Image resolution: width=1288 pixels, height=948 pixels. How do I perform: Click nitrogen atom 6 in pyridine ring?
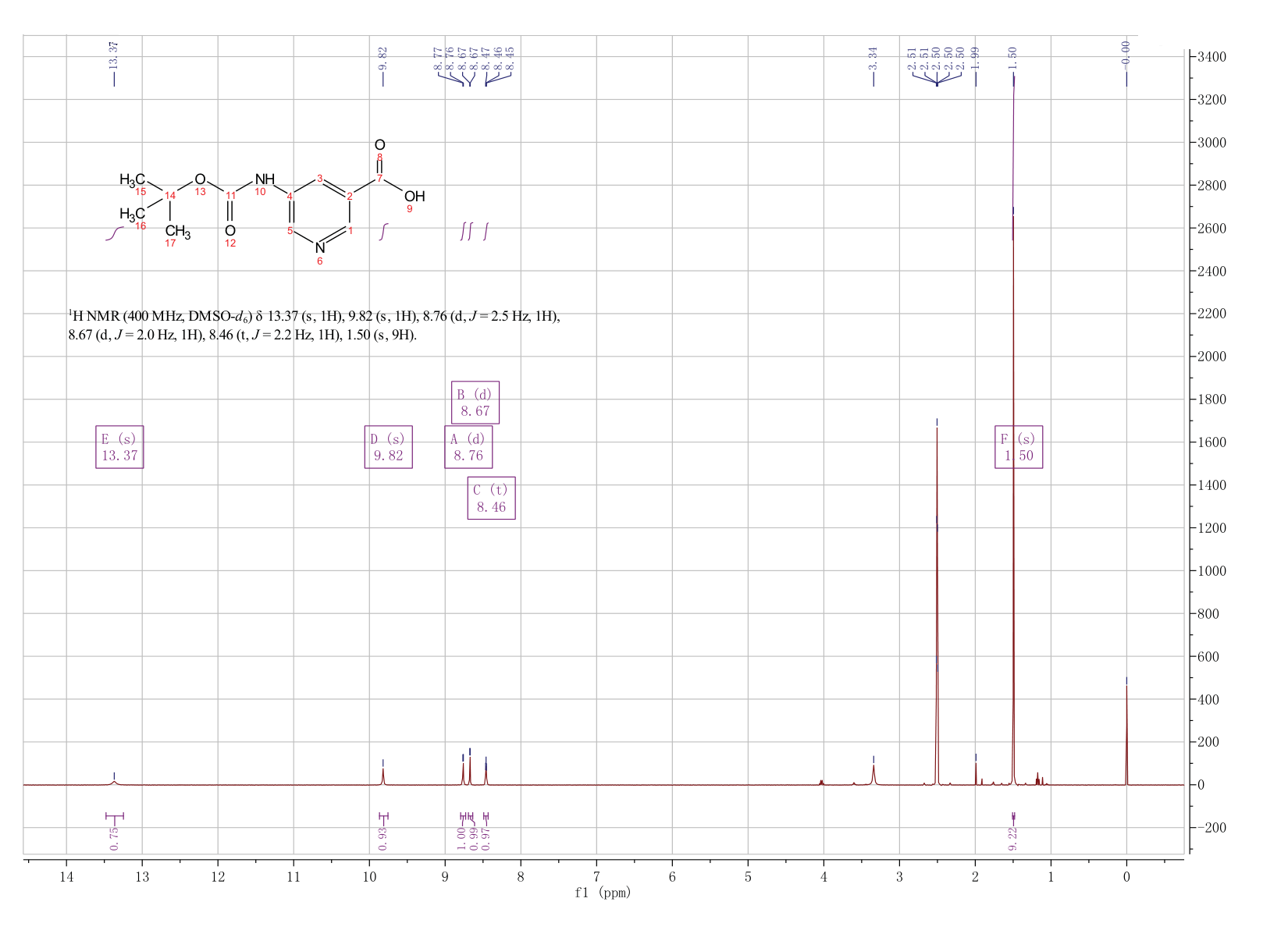pyautogui.click(x=320, y=248)
